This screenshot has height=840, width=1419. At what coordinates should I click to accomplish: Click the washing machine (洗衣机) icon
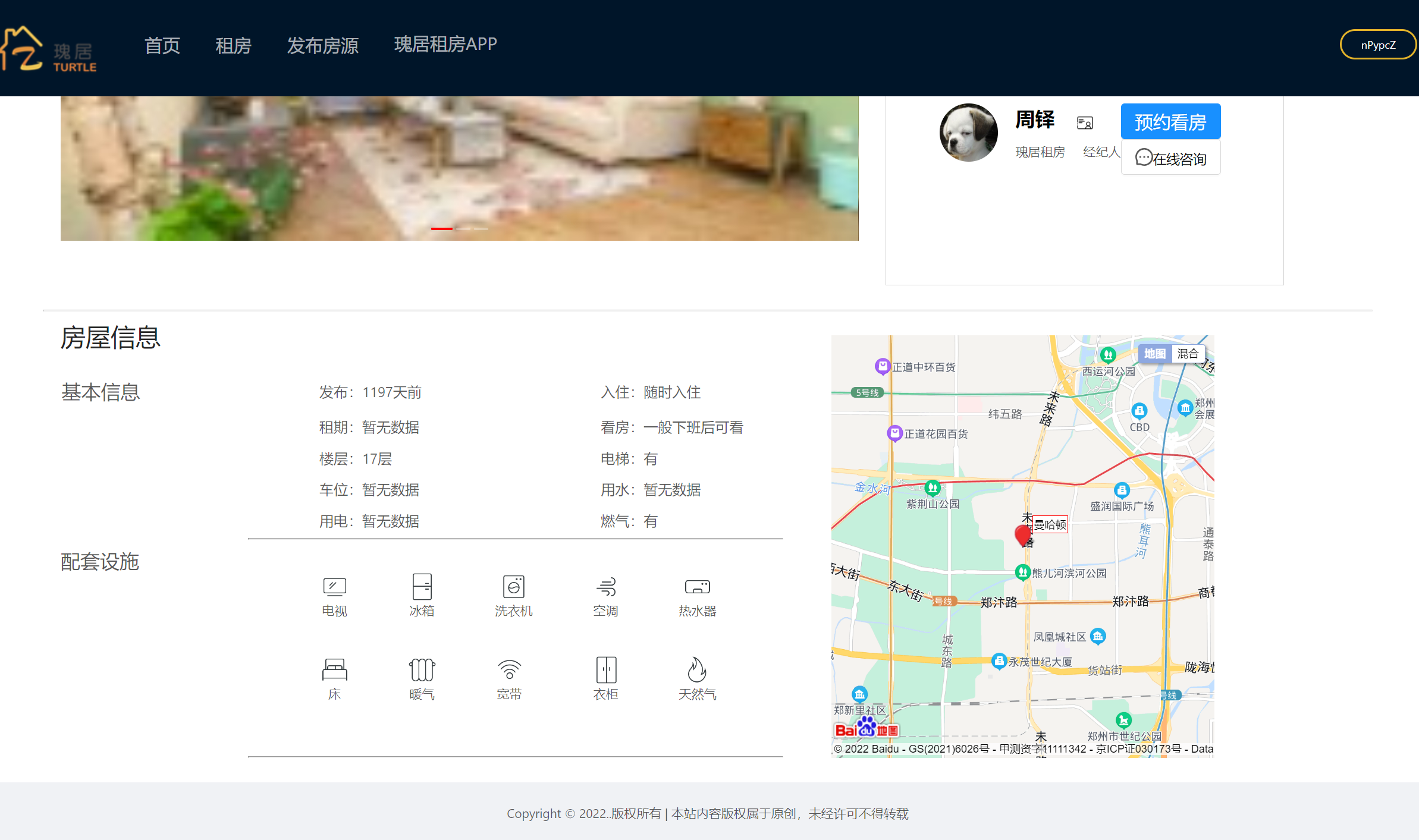[x=513, y=587]
